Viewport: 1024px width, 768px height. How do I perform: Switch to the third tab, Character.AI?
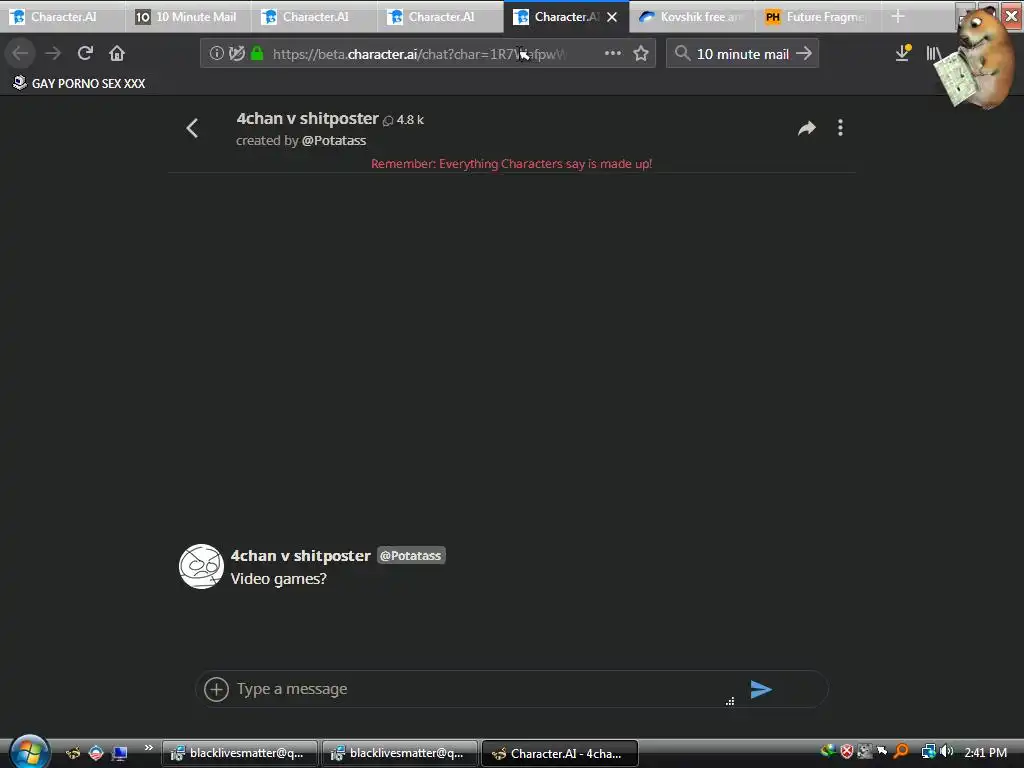point(314,17)
